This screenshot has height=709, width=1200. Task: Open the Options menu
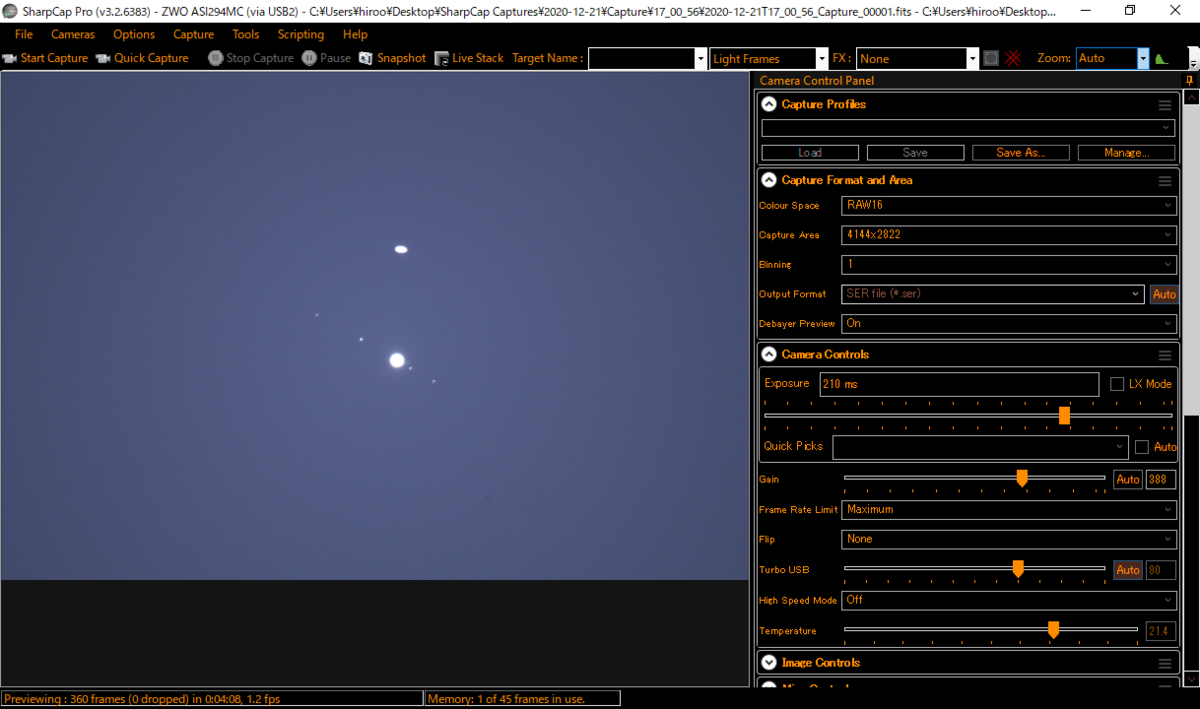point(134,34)
